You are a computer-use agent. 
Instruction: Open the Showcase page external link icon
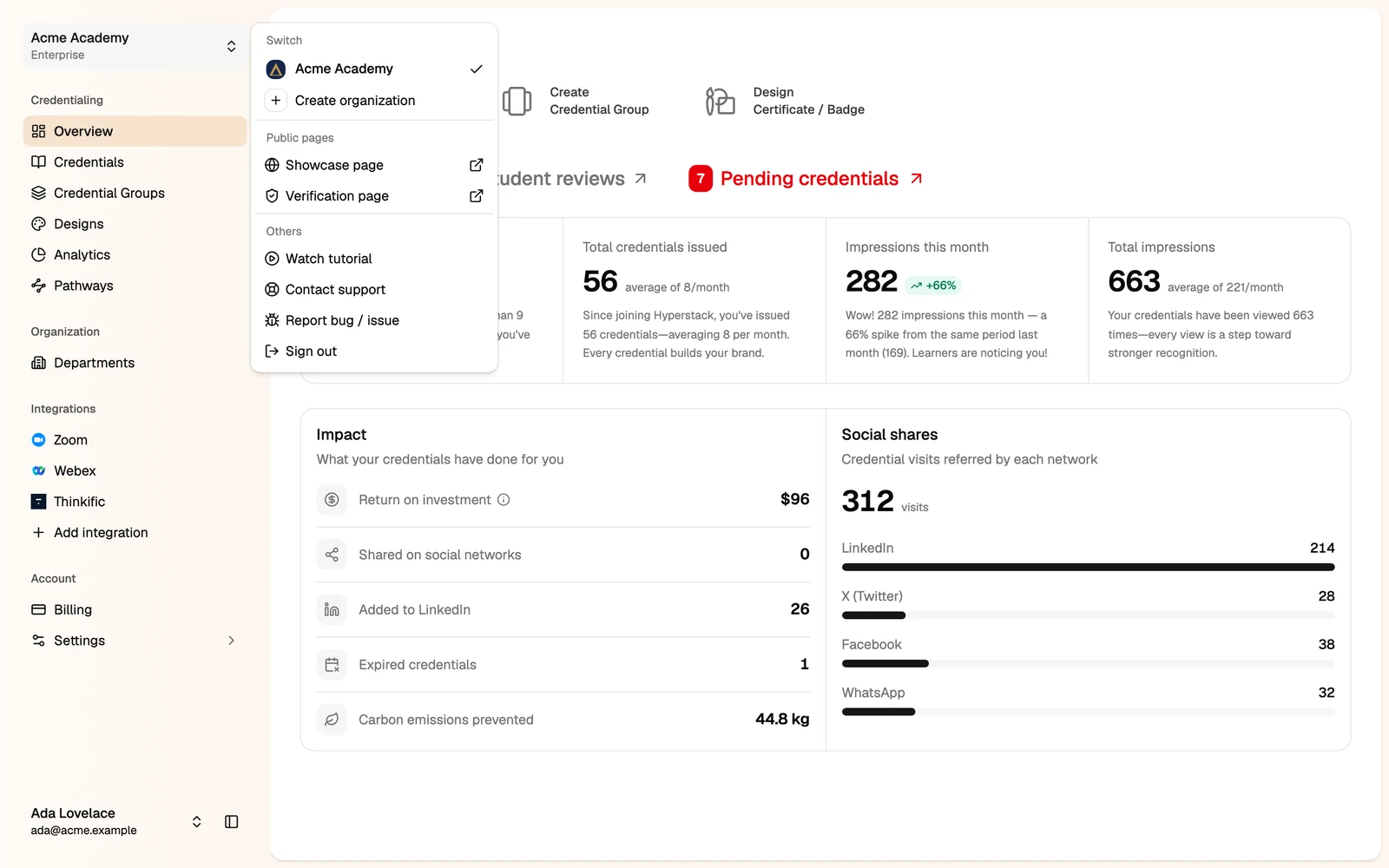(x=476, y=165)
